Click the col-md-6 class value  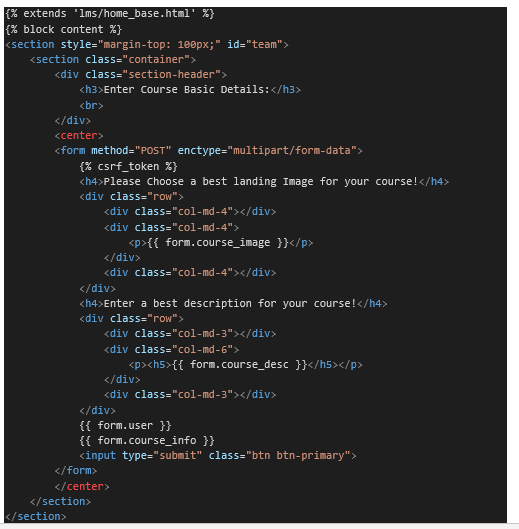coord(202,349)
